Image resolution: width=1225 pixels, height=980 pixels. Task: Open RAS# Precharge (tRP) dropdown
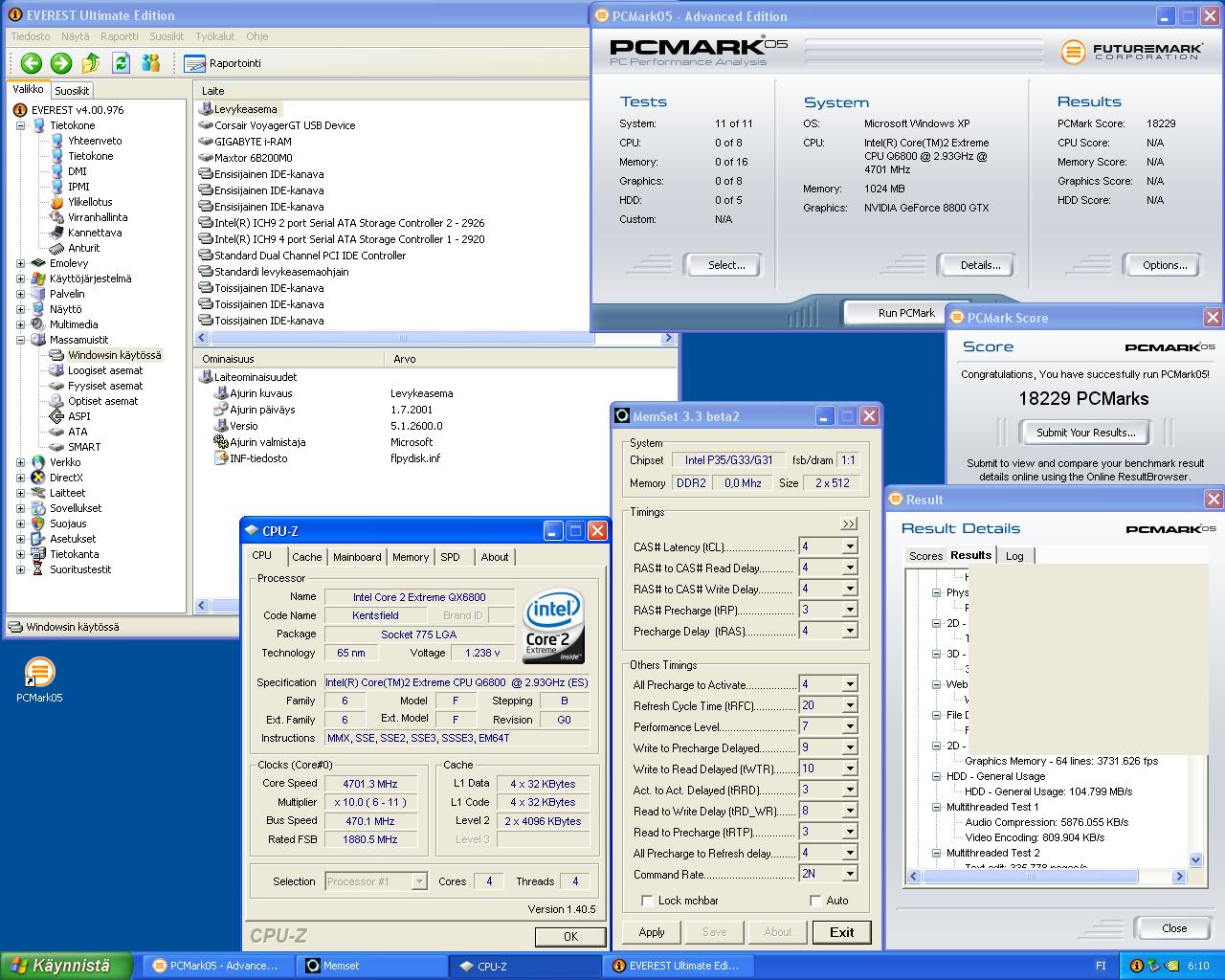[x=849, y=610]
